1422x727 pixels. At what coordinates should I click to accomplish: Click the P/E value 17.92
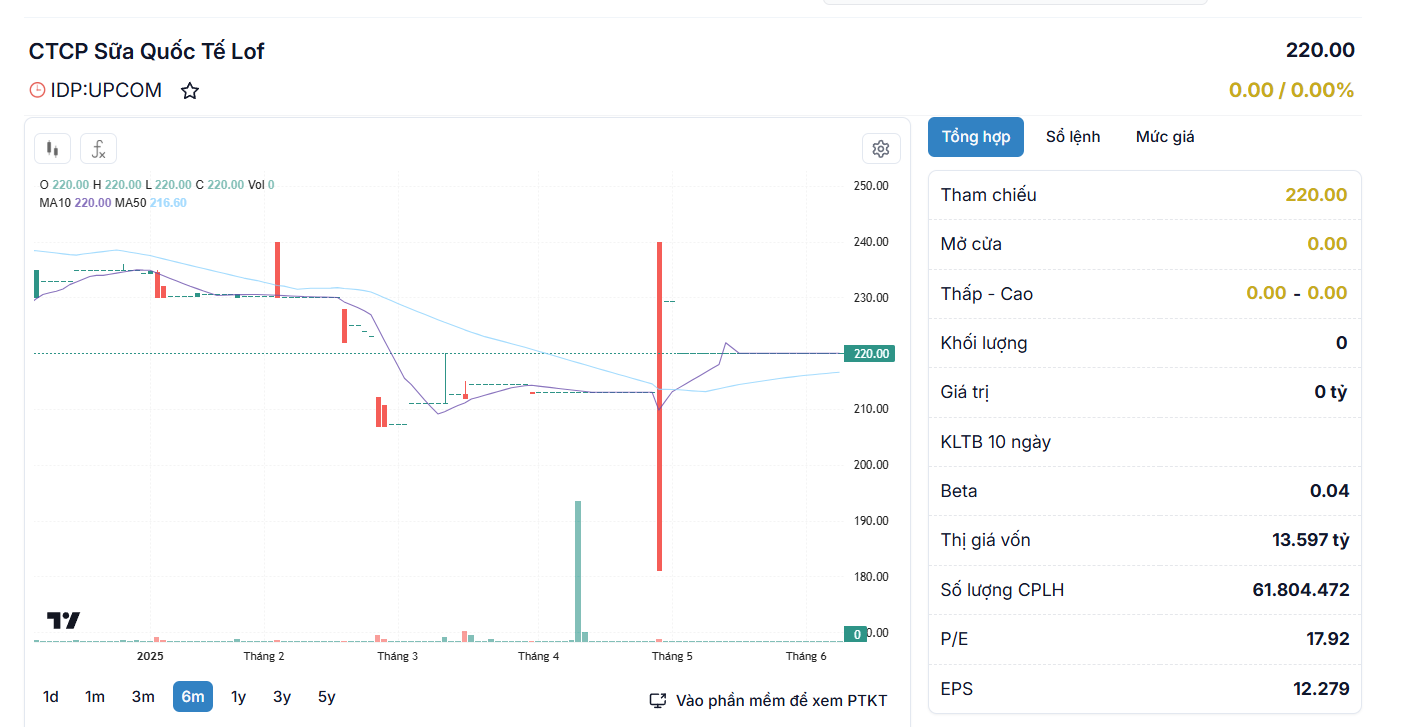pyautogui.click(x=1327, y=639)
